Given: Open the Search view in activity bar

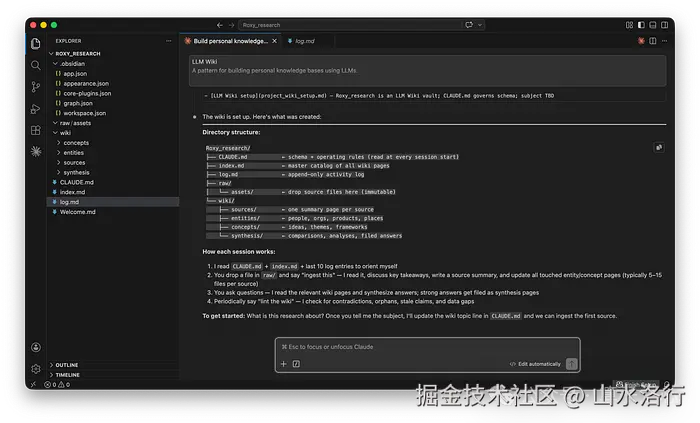Looking at the screenshot, I should pos(36,66).
